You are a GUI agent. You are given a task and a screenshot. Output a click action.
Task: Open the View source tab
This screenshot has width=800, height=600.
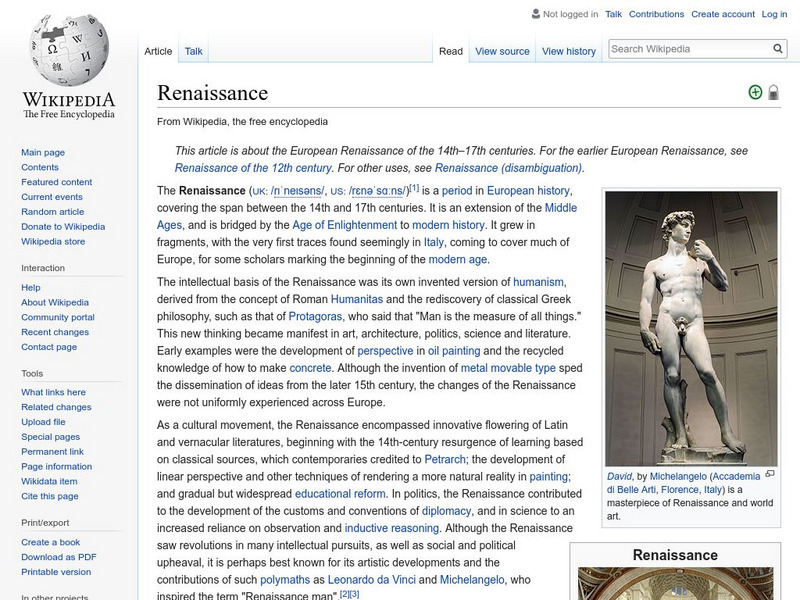point(502,51)
